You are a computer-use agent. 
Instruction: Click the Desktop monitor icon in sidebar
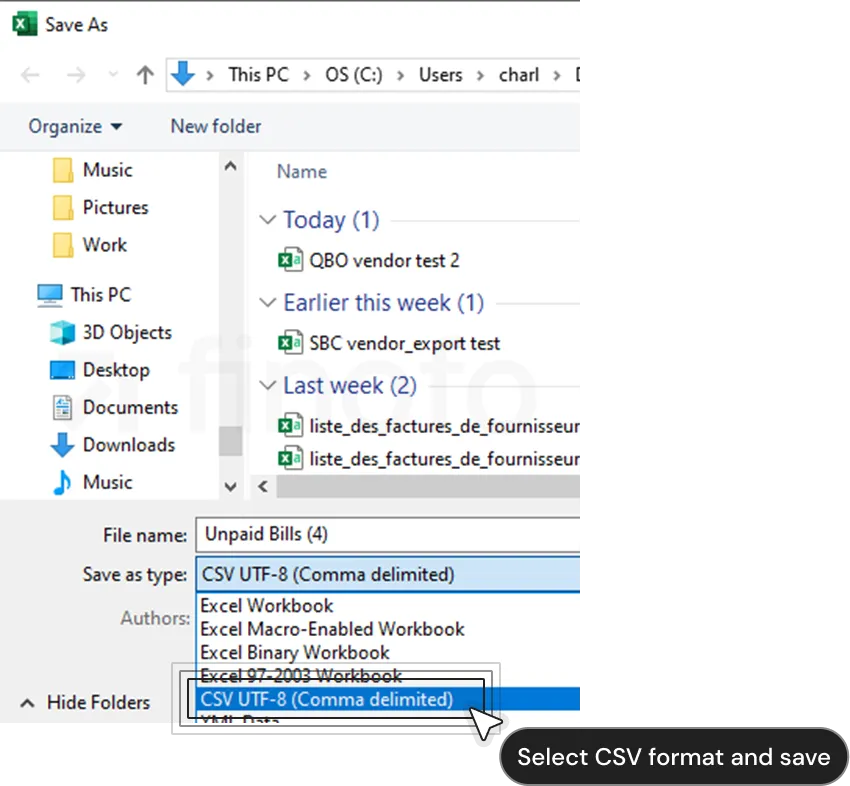(x=62, y=370)
